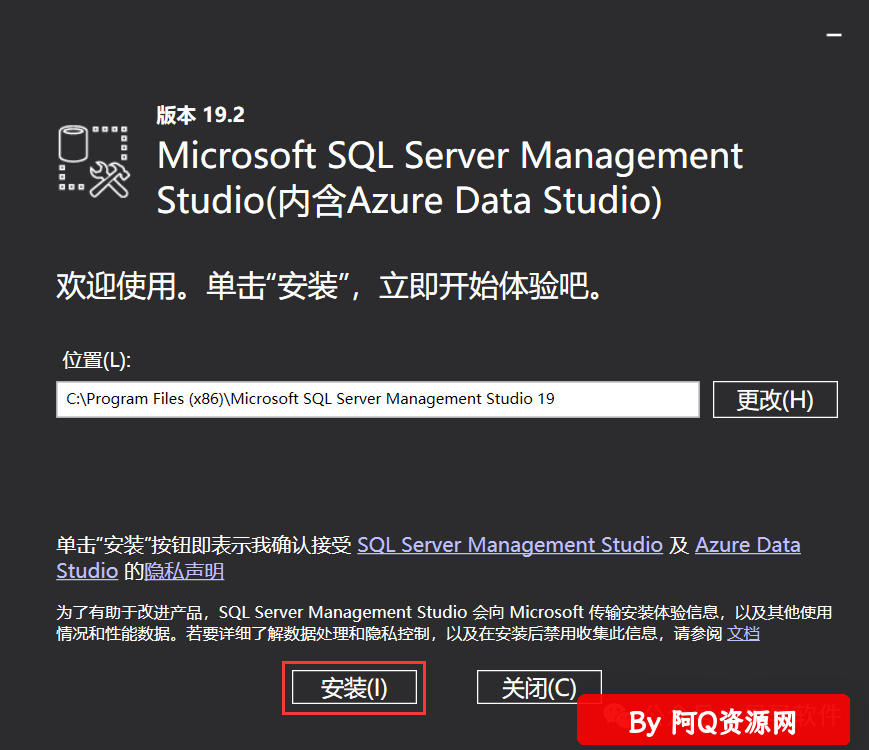The height and width of the screenshot is (750, 869).
Task: Open the 隐私声明 privacy statement link
Action: pos(184,571)
